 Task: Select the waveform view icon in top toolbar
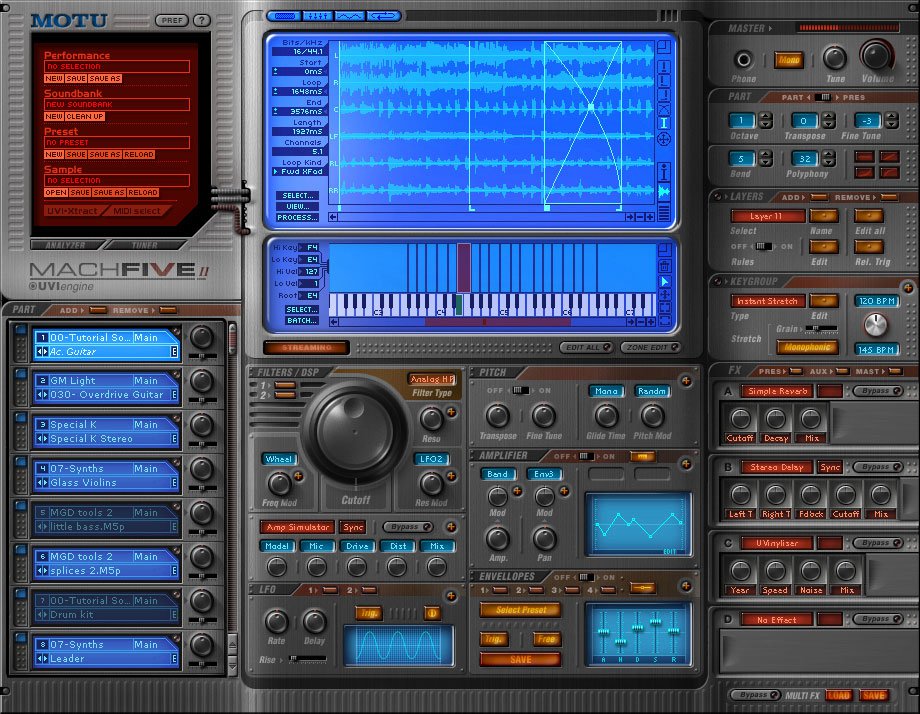pos(282,15)
